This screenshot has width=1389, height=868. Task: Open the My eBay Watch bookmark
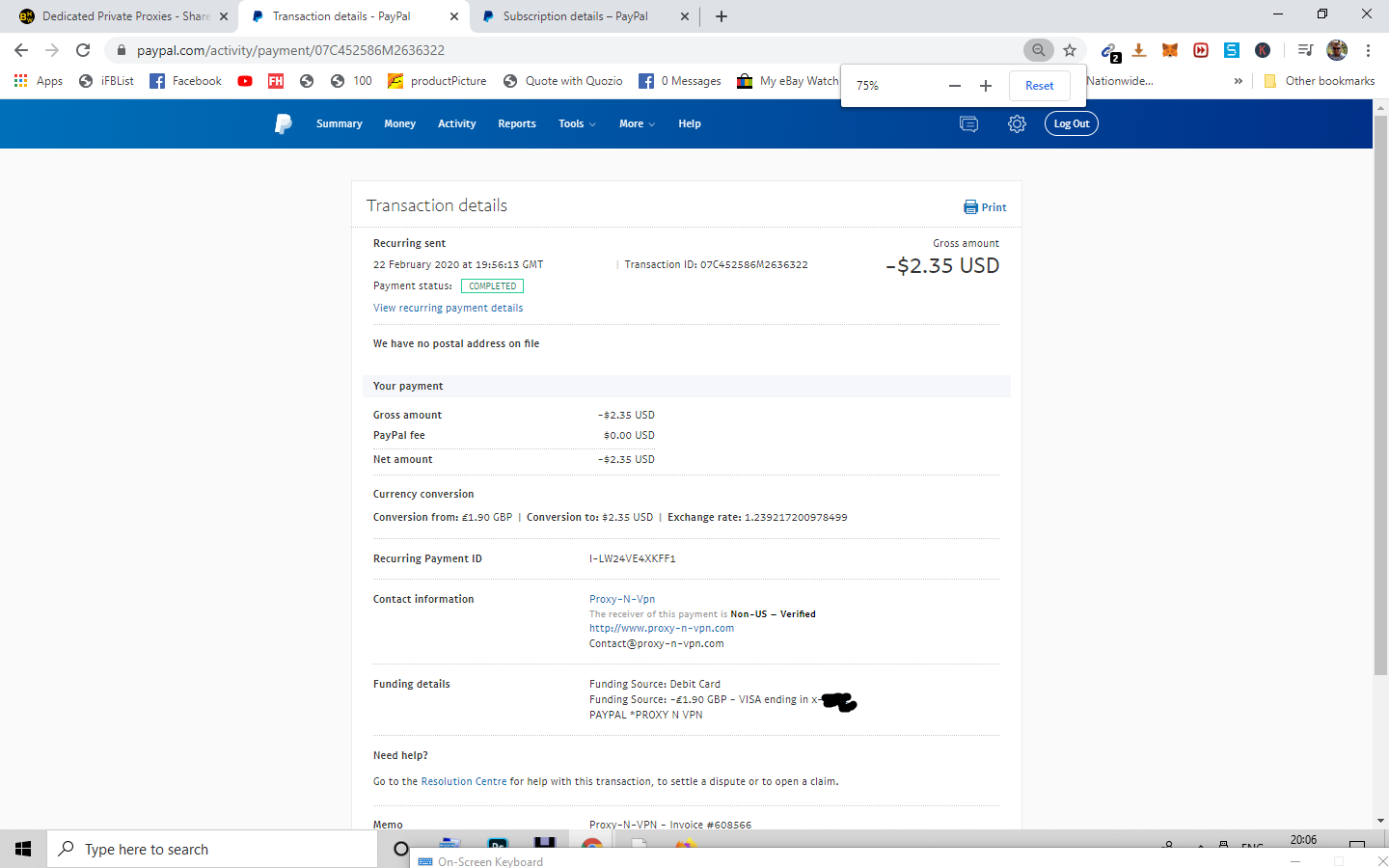(x=788, y=81)
